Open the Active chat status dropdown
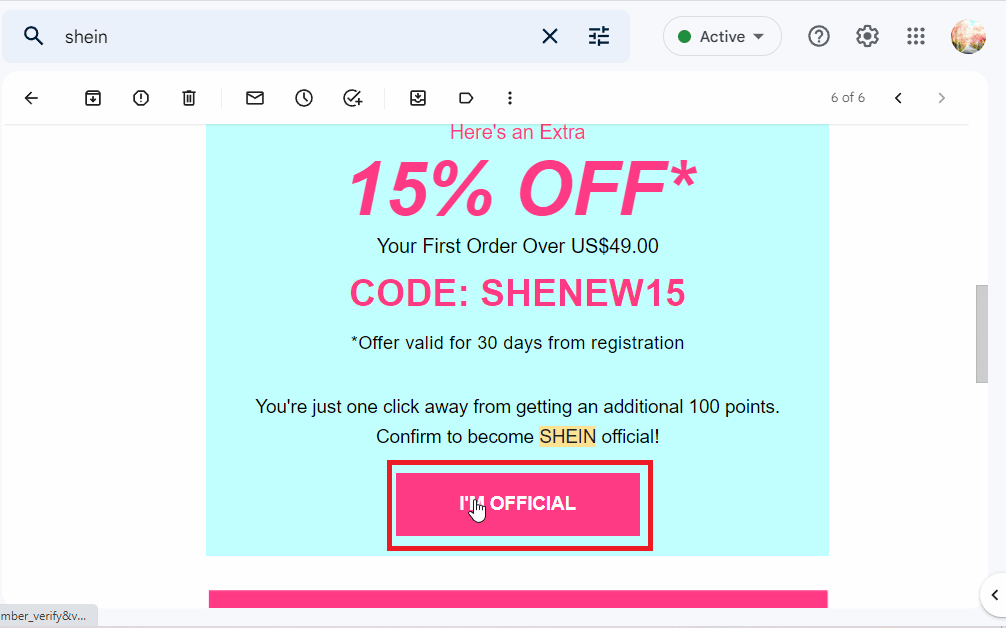The height and width of the screenshot is (628, 1006). click(722, 35)
